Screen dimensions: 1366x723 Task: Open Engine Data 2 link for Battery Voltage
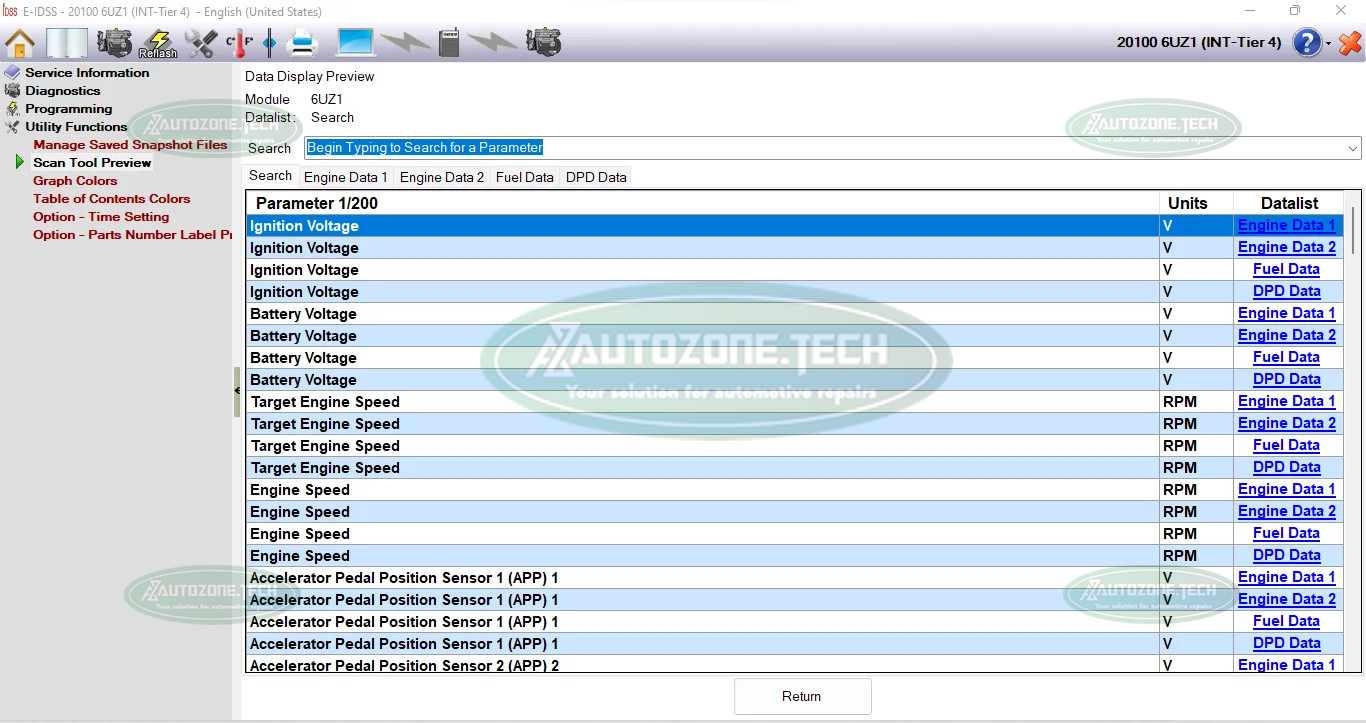1286,335
